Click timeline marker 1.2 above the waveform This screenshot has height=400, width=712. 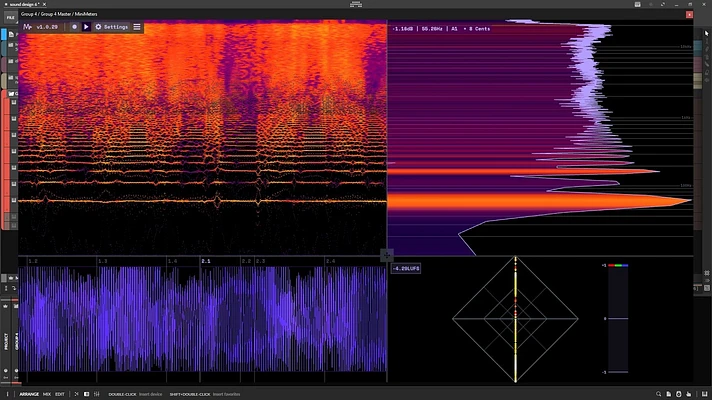click(x=33, y=261)
